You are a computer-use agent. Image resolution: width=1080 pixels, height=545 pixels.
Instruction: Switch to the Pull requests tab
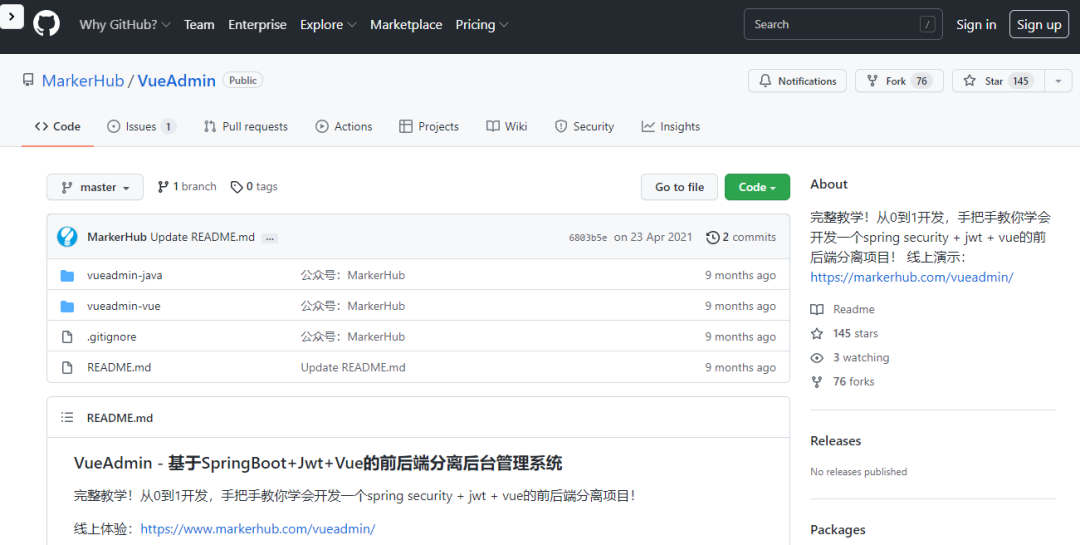click(246, 127)
